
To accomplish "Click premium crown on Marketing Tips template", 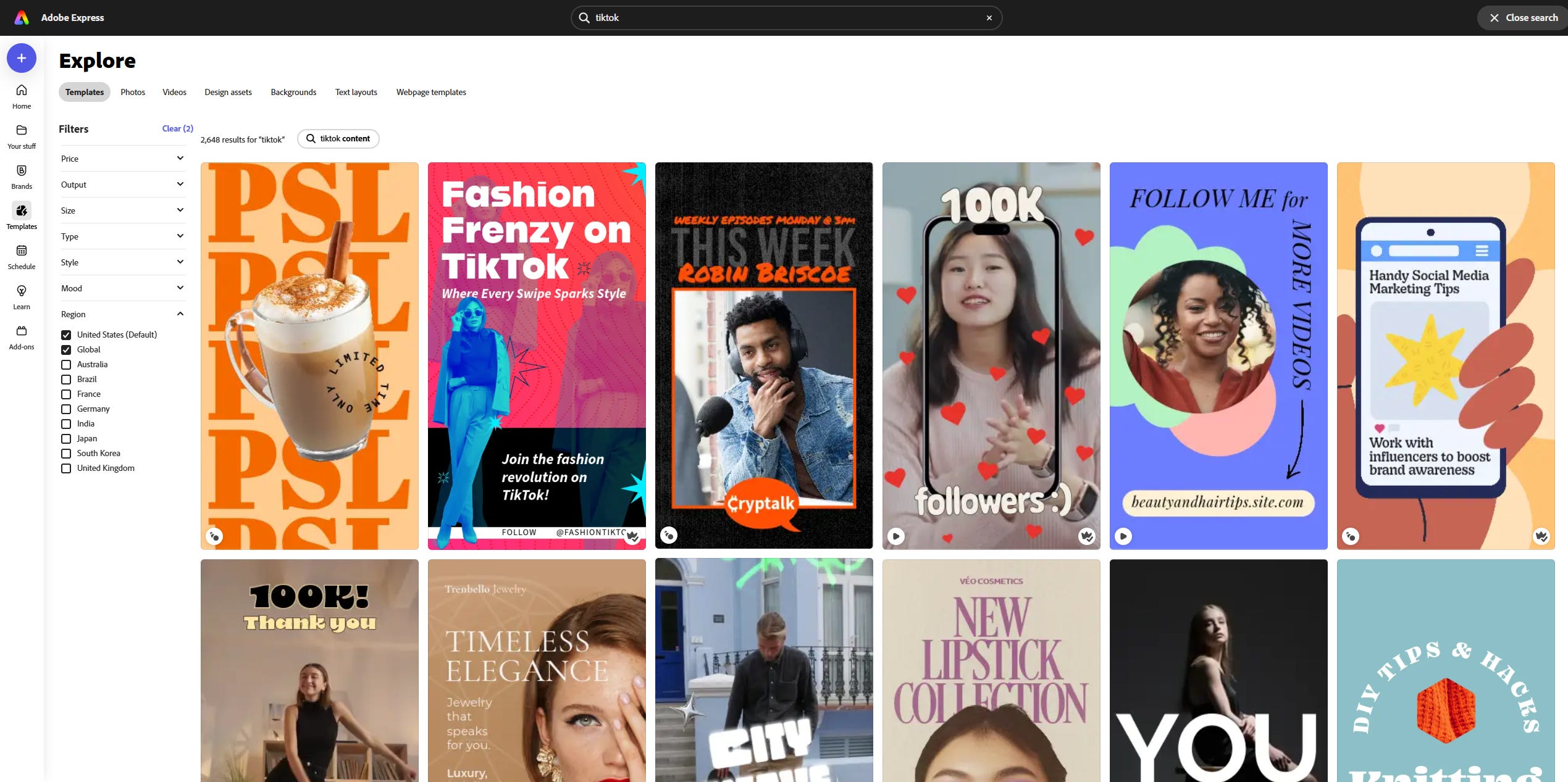I will tap(1541, 536).
